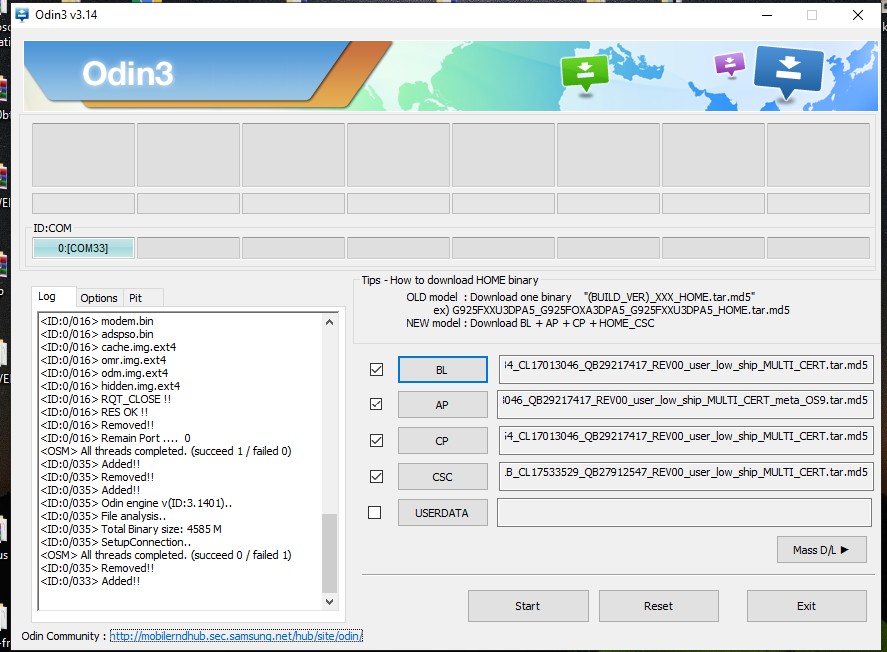Open the Odin Community samsung link

236,636
